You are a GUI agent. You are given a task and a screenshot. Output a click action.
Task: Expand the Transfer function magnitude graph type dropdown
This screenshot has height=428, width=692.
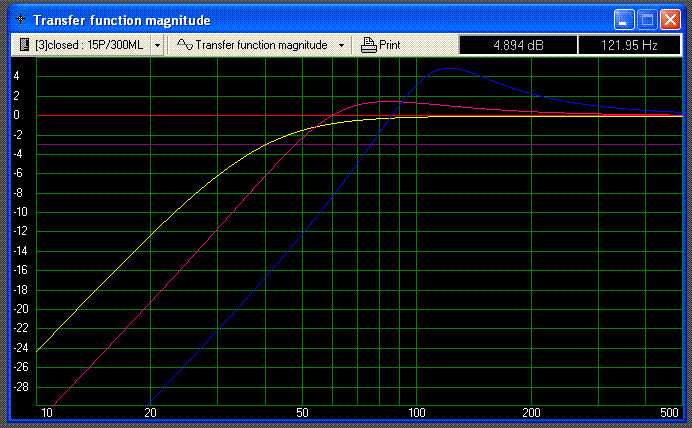tap(341, 45)
